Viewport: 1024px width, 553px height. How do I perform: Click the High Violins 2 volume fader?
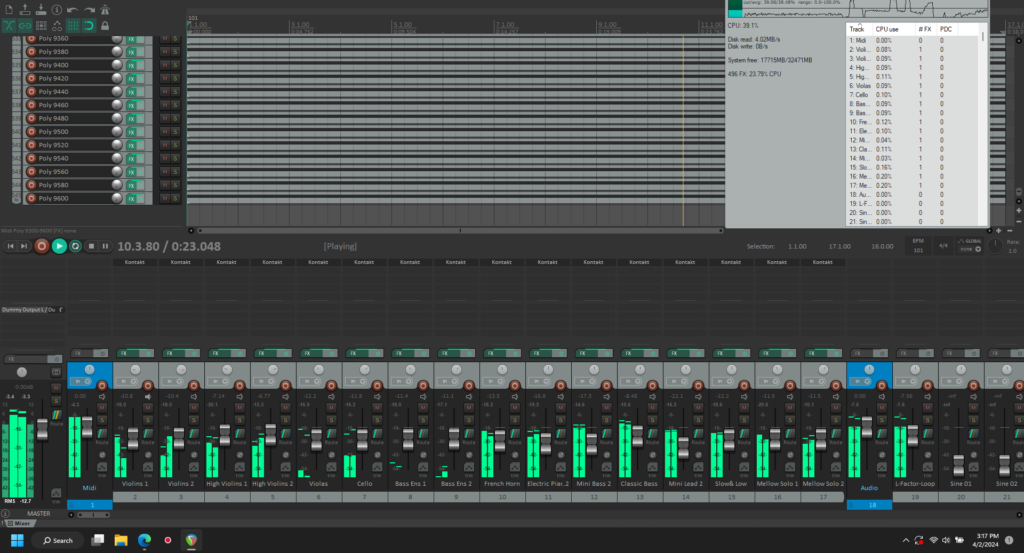click(270, 434)
